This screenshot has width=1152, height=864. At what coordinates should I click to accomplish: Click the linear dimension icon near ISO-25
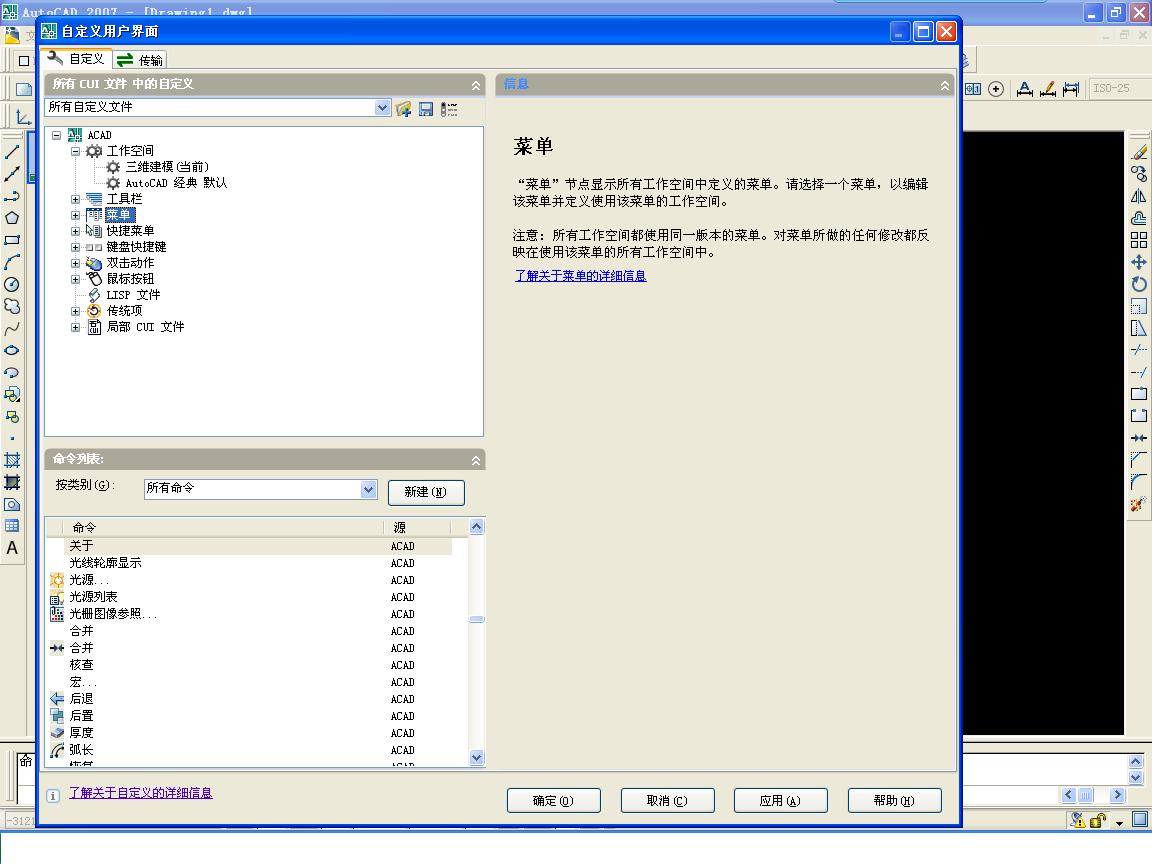(x=1071, y=90)
